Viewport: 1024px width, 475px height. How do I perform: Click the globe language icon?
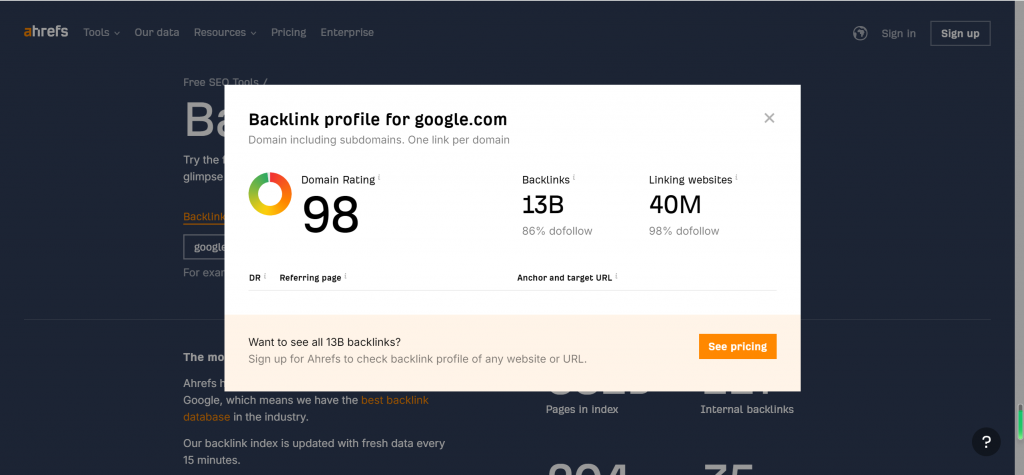860,33
